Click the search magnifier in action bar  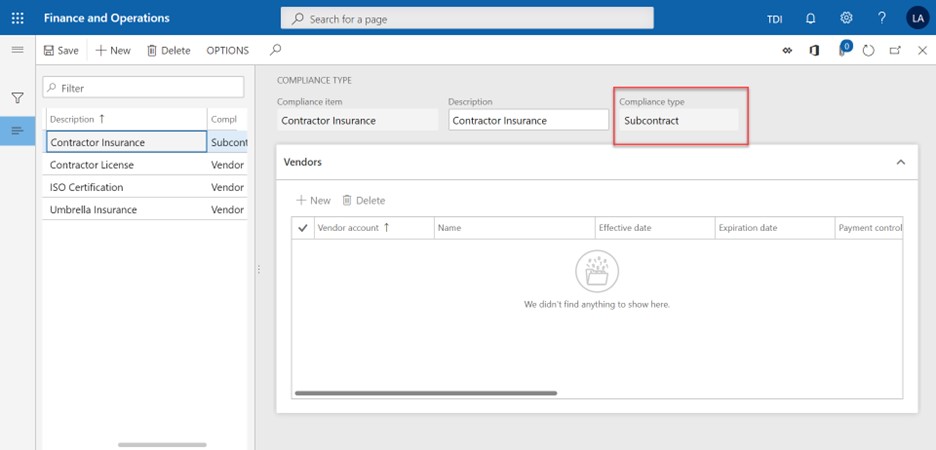276,50
